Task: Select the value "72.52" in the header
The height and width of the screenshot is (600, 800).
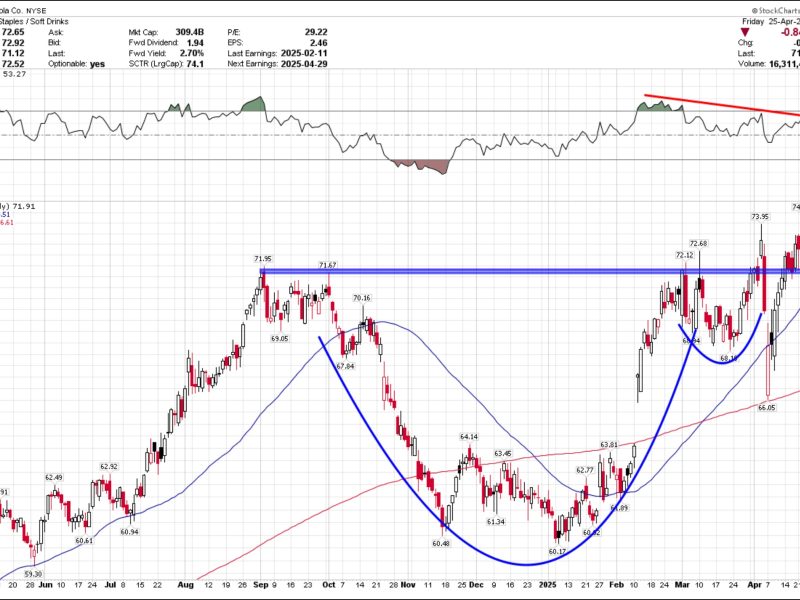Action: pos(13,64)
